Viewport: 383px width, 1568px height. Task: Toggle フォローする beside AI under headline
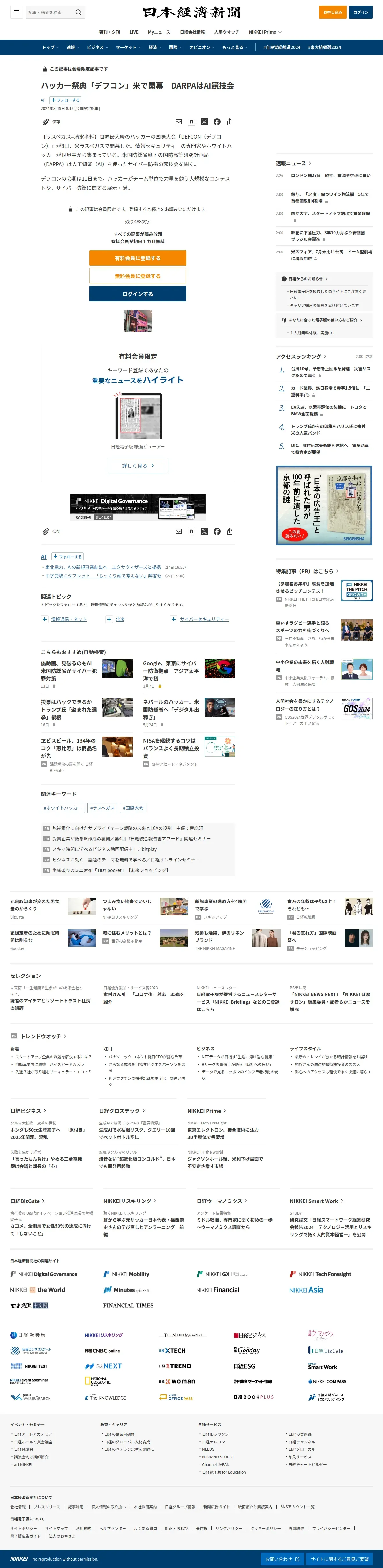65,100
